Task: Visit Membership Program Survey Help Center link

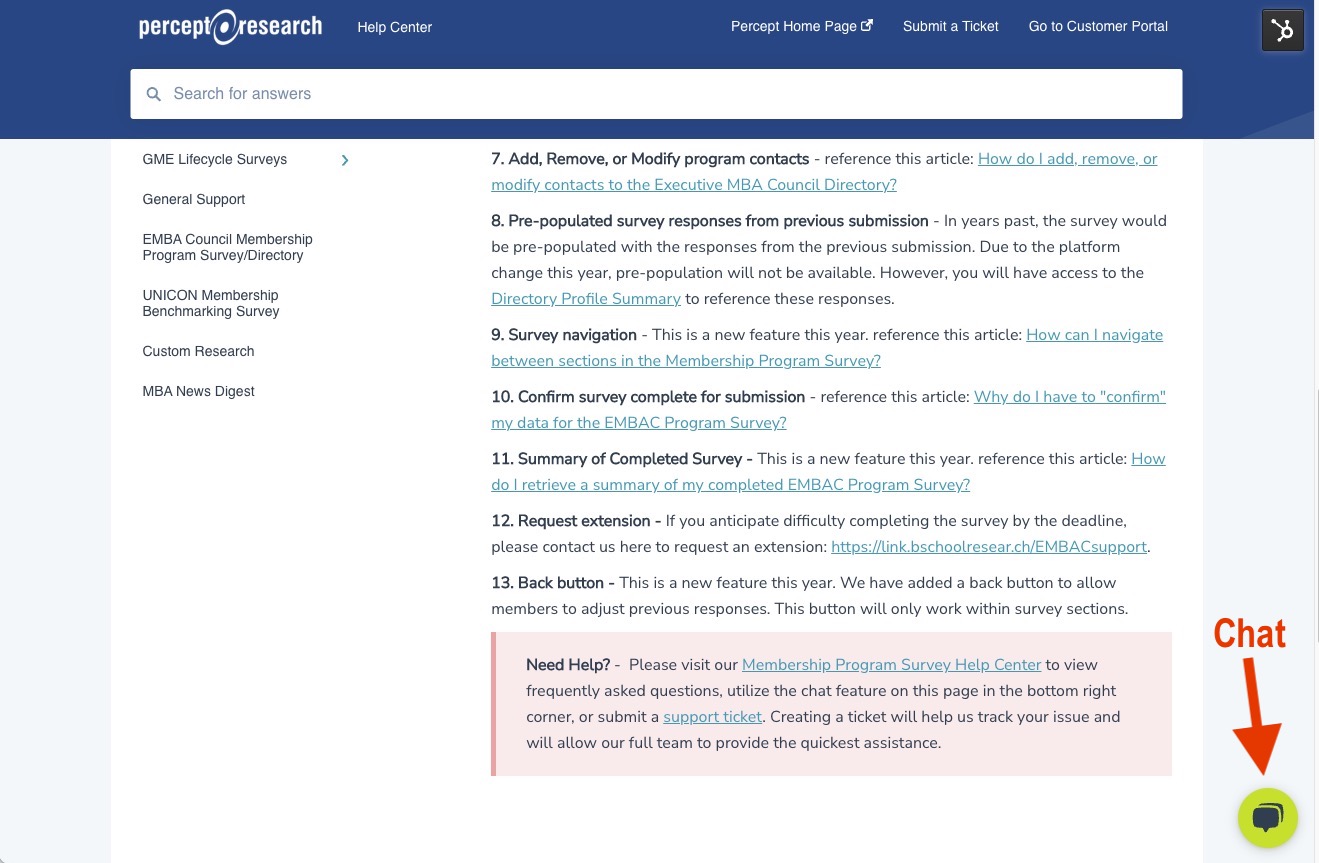Action: pos(892,664)
